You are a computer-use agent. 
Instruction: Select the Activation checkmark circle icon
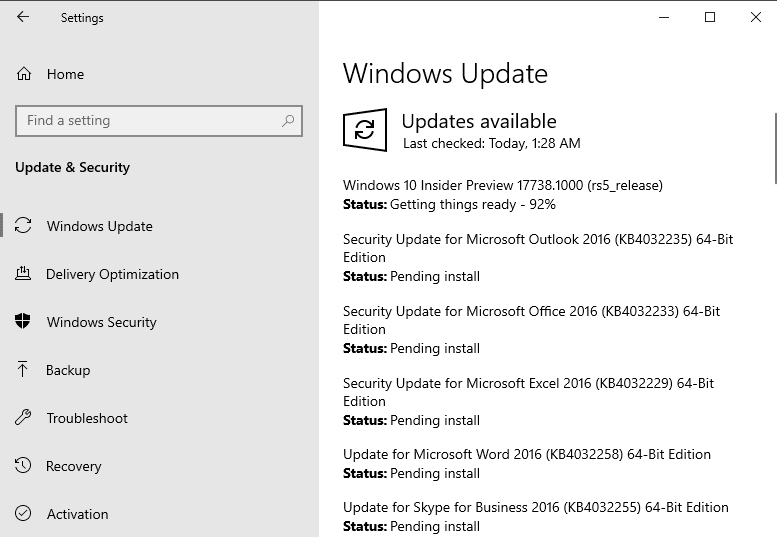coord(23,513)
